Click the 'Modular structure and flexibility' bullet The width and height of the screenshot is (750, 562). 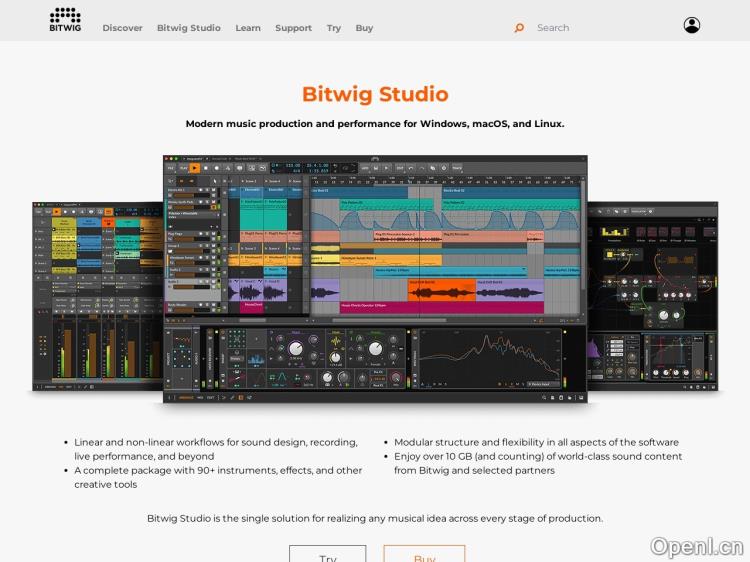pyautogui.click(x=536, y=442)
